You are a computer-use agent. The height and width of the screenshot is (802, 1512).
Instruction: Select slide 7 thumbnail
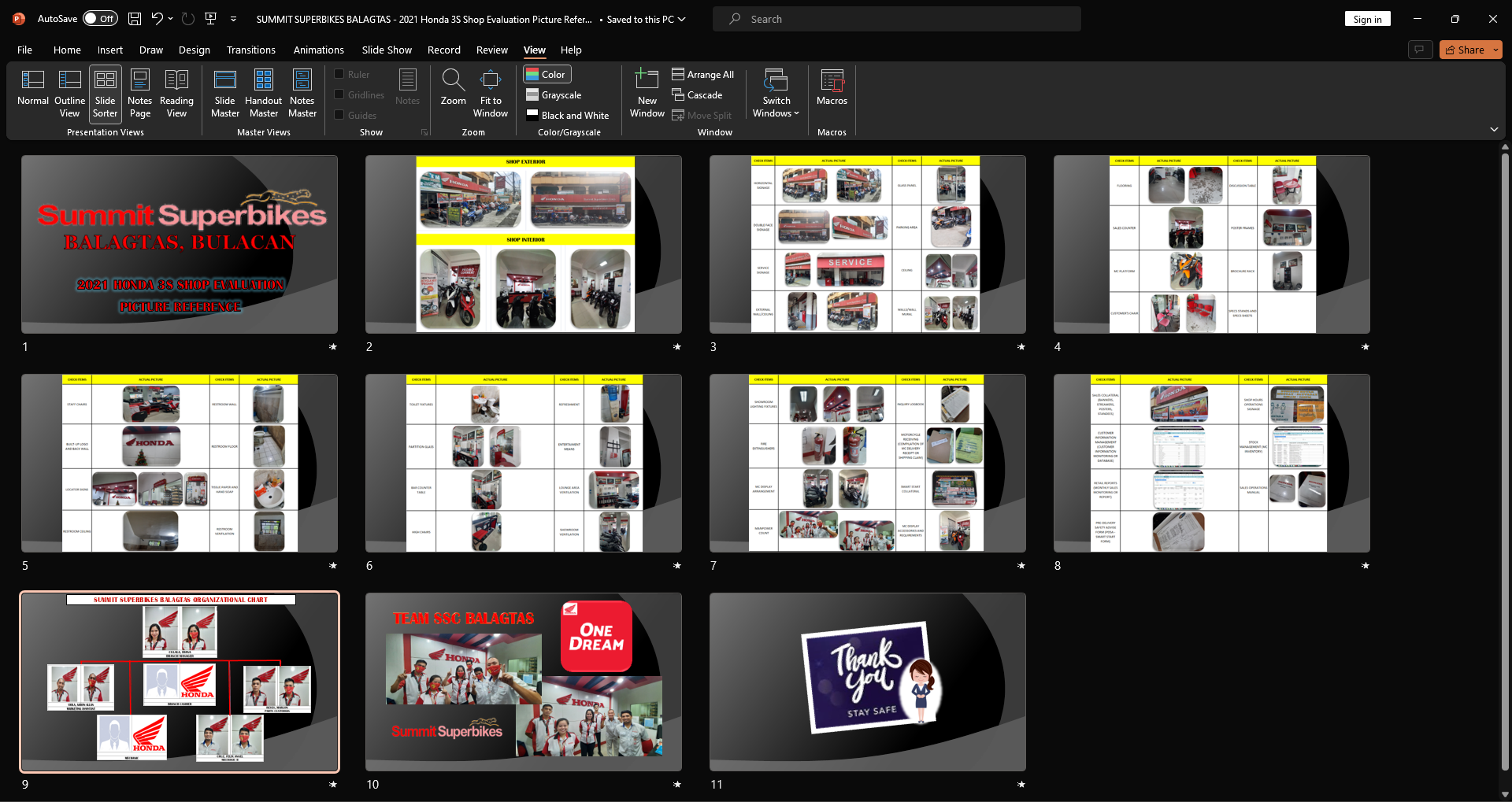[868, 463]
